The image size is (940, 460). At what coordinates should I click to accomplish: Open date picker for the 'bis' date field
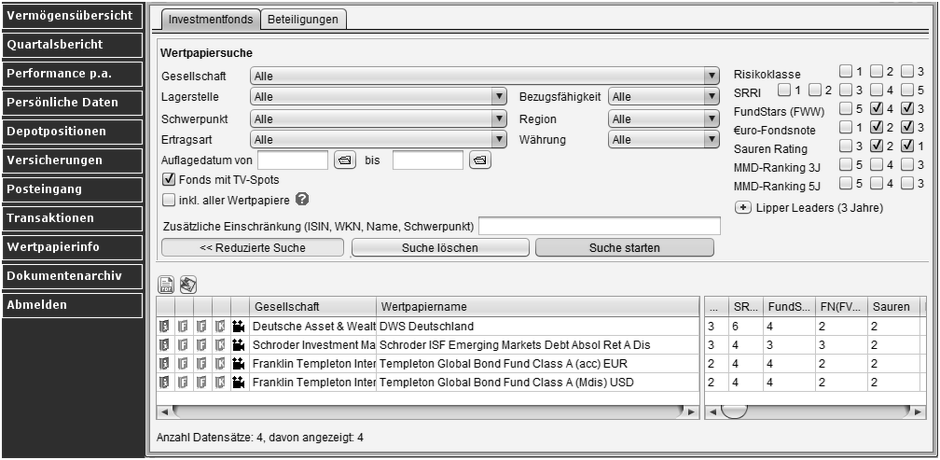point(479,160)
